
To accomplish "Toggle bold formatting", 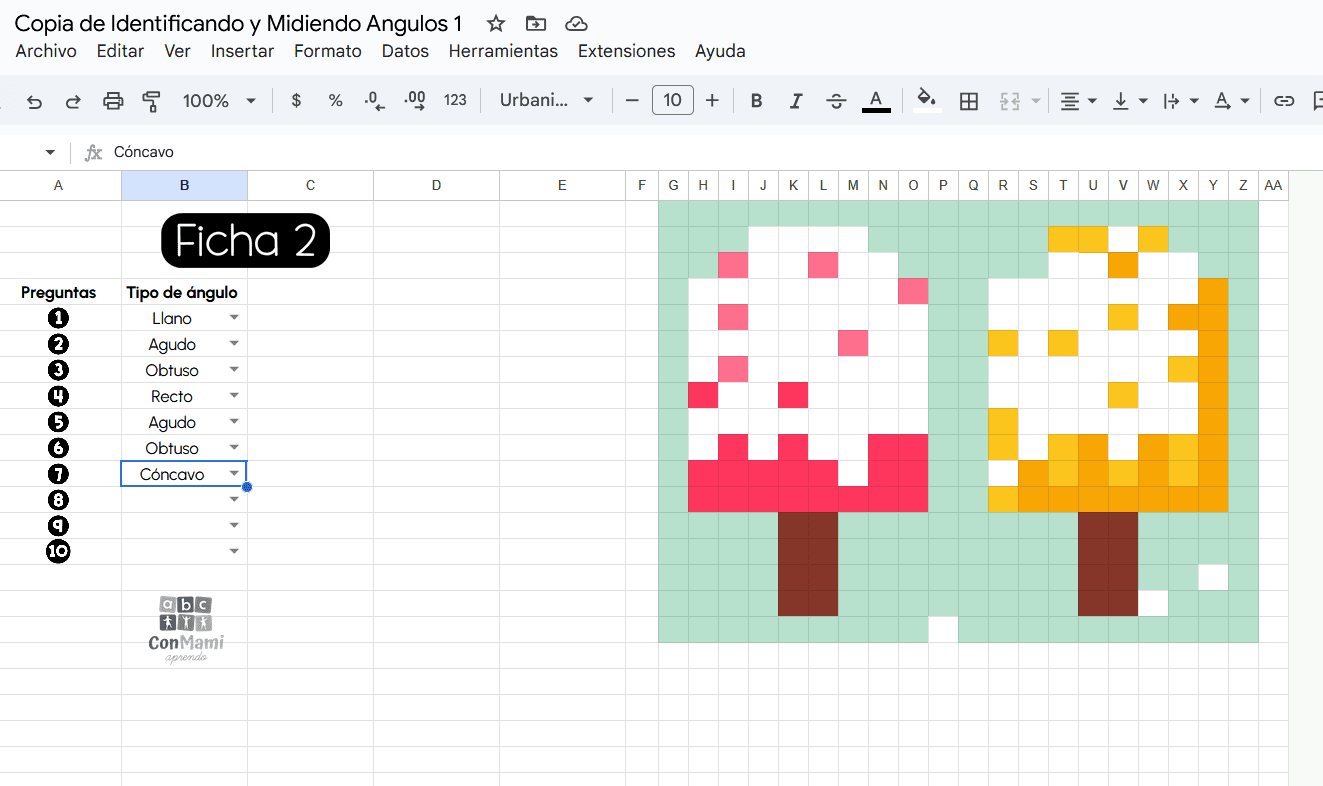I will click(x=756, y=100).
